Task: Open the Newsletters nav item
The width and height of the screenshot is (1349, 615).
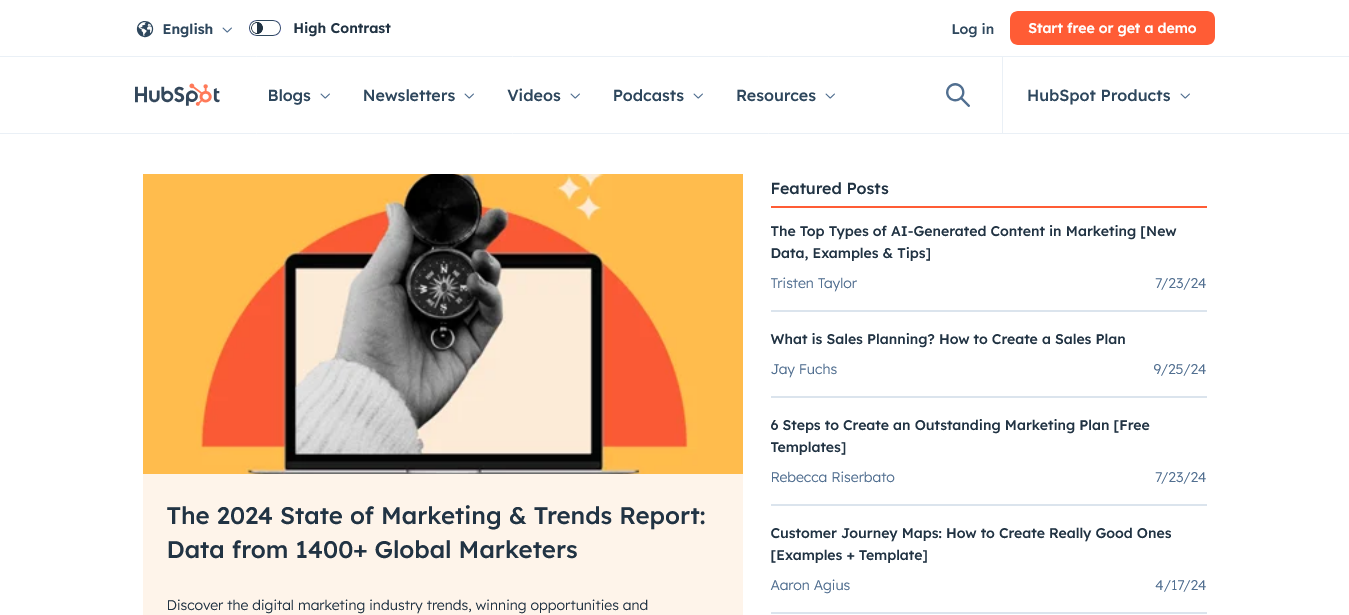Action: click(x=409, y=95)
